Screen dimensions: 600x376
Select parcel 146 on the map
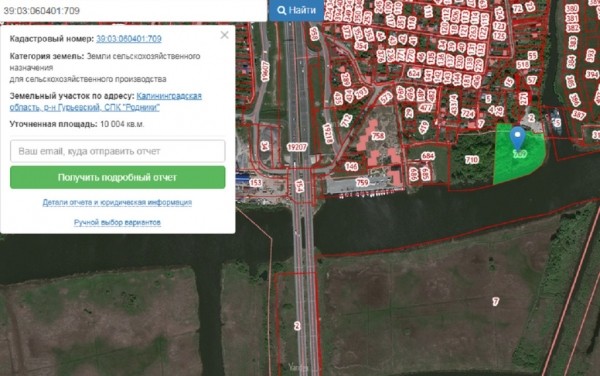(351, 166)
